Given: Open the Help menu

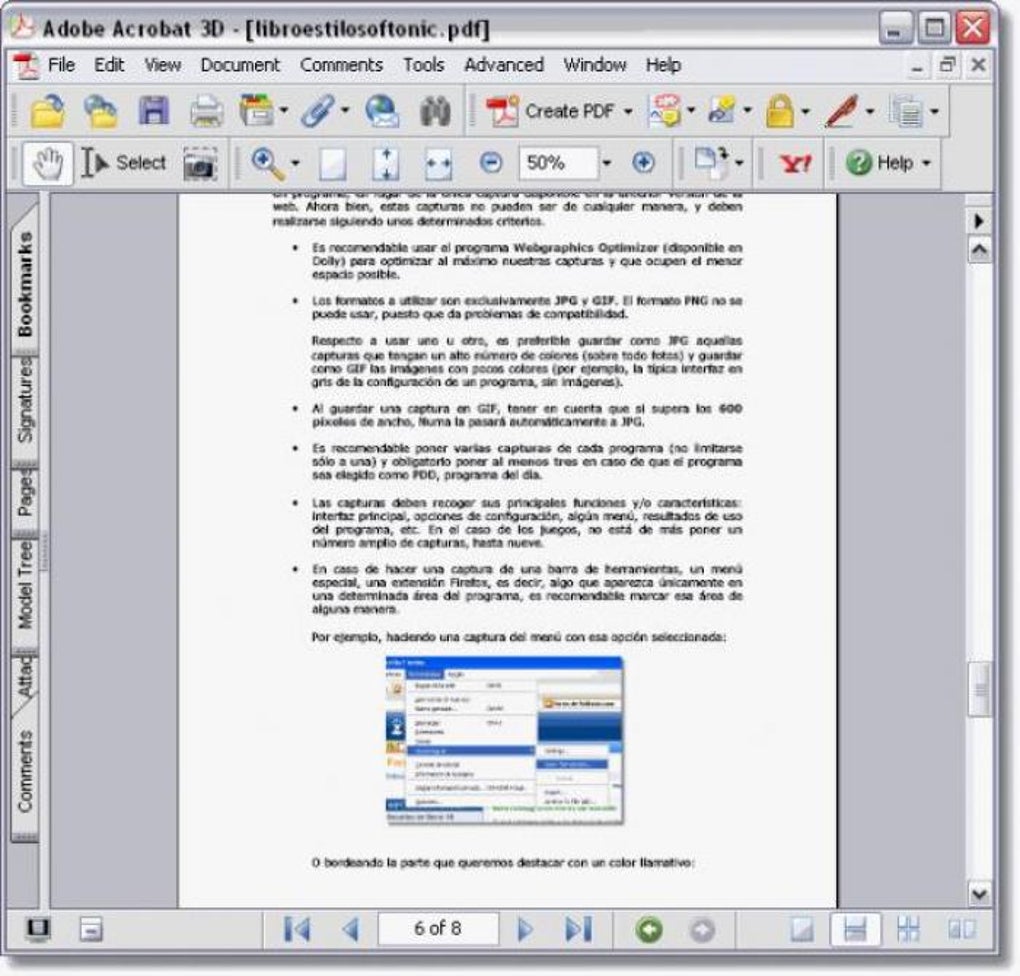Looking at the screenshot, I should point(664,65).
